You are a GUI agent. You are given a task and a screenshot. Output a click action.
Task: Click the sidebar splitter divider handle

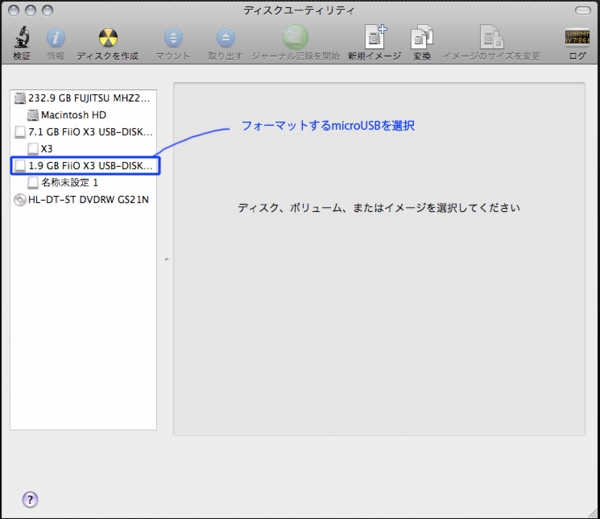click(x=166, y=260)
